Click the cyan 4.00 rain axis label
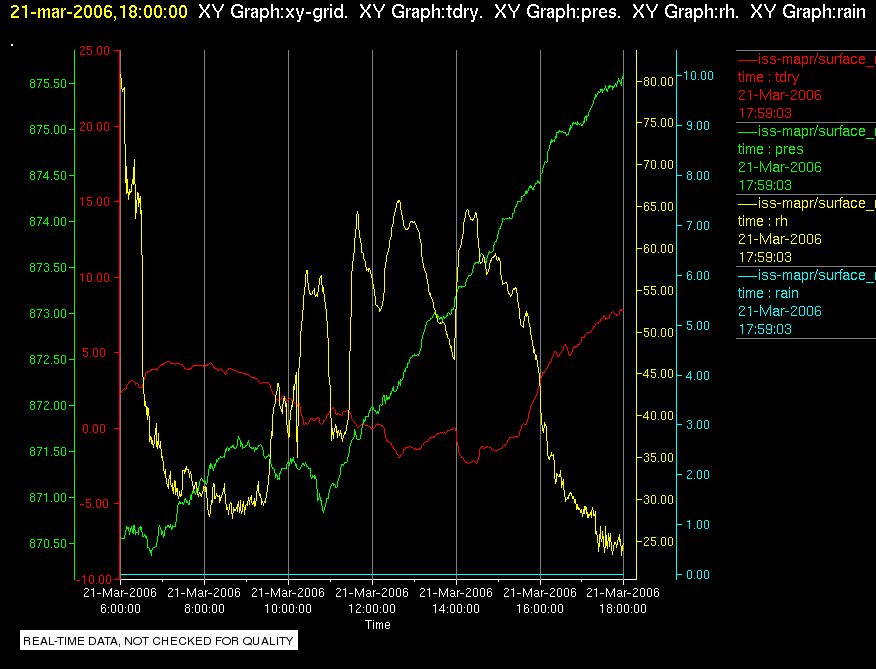The height and width of the screenshot is (669, 876). [698, 376]
